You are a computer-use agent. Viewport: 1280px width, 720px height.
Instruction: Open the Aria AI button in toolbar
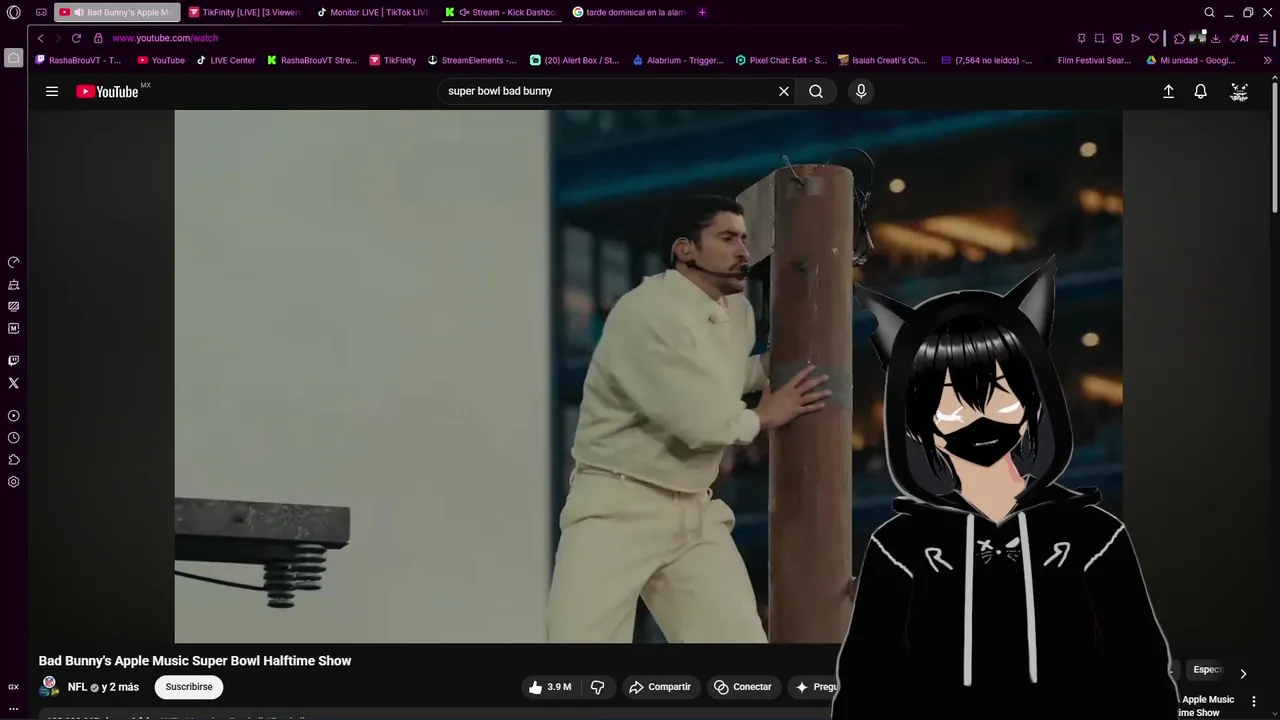pyautogui.click(x=1239, y=38)
